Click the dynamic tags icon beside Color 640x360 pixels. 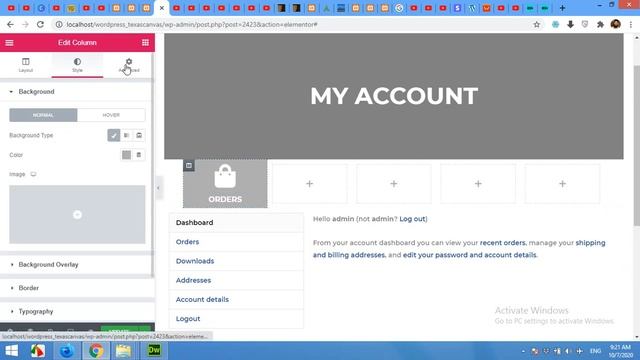click(x=139, y=155)
